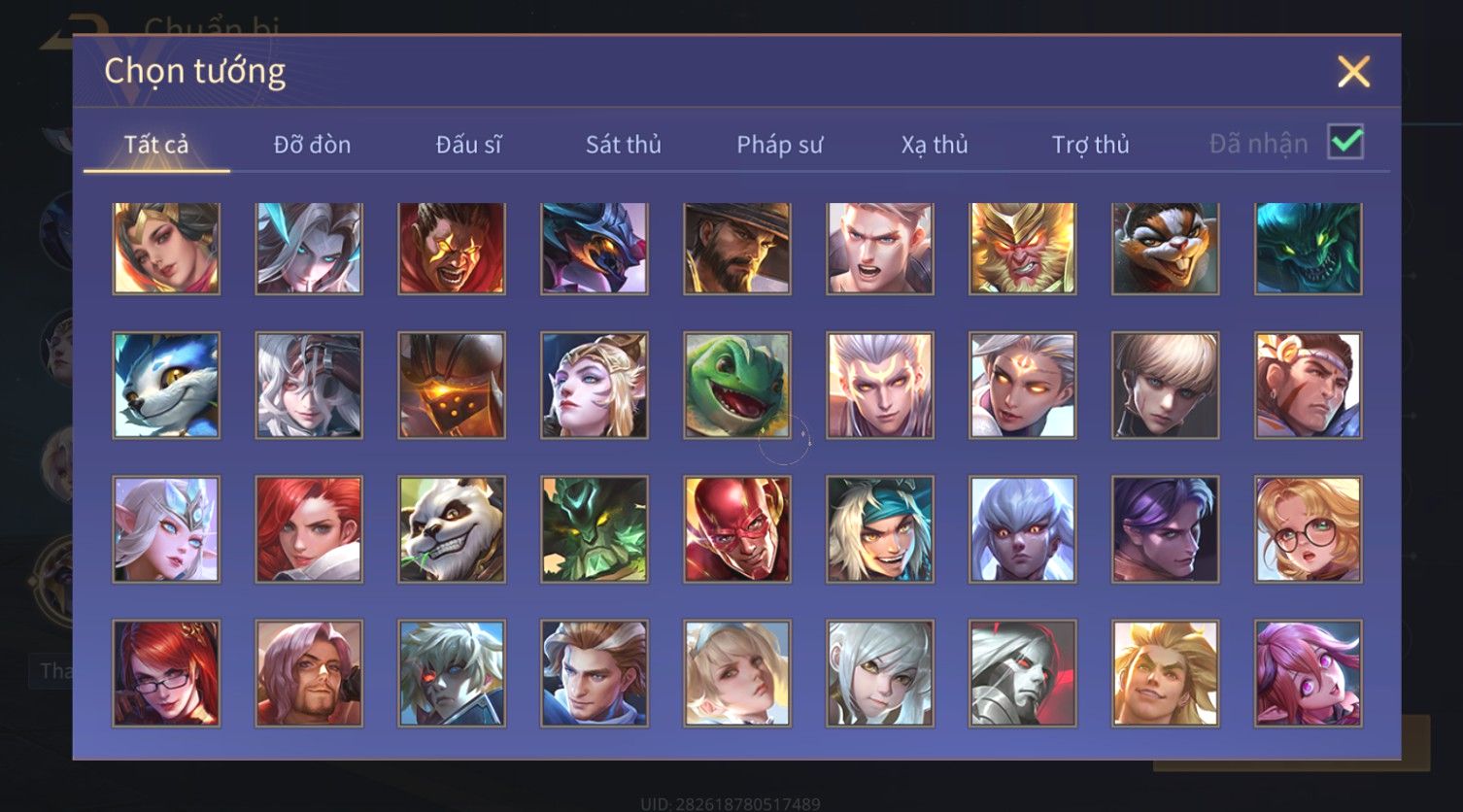
Task: Close the Chọn tướng dialog
Action: [1353, 72]
